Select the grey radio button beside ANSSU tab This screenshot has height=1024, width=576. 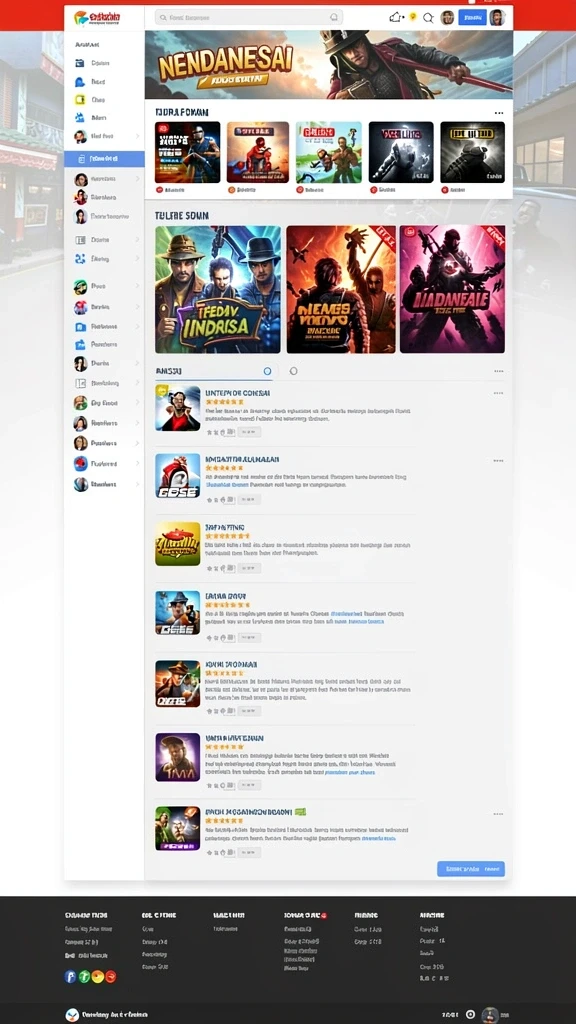click(x=293, y=371)
